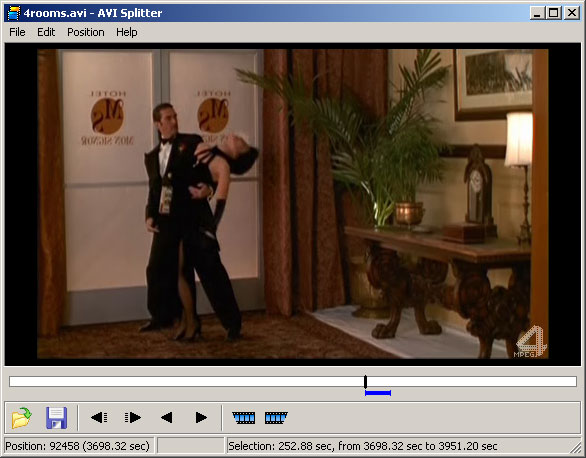Screen dimensions: 586x458
Task: Step back one frame arrow
Action: pyautogui.click(x=167, y=417)
